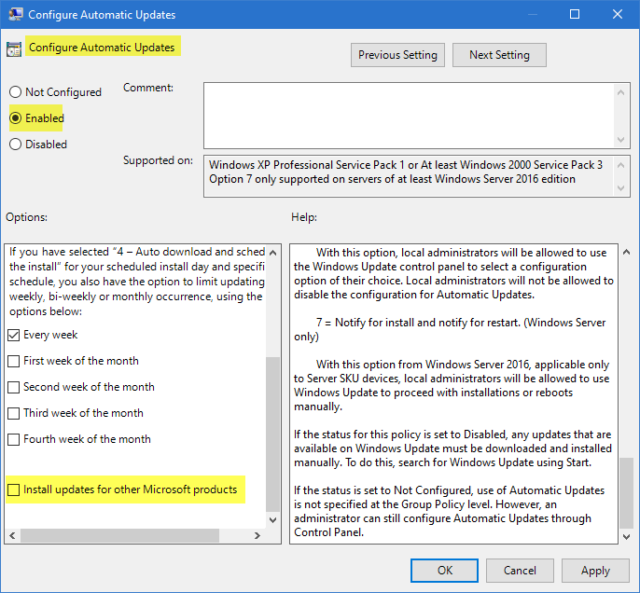Click Options panel scroll left arrow
Image resolution: width=640 pixels, height=593 pixels.
(12, 535)
